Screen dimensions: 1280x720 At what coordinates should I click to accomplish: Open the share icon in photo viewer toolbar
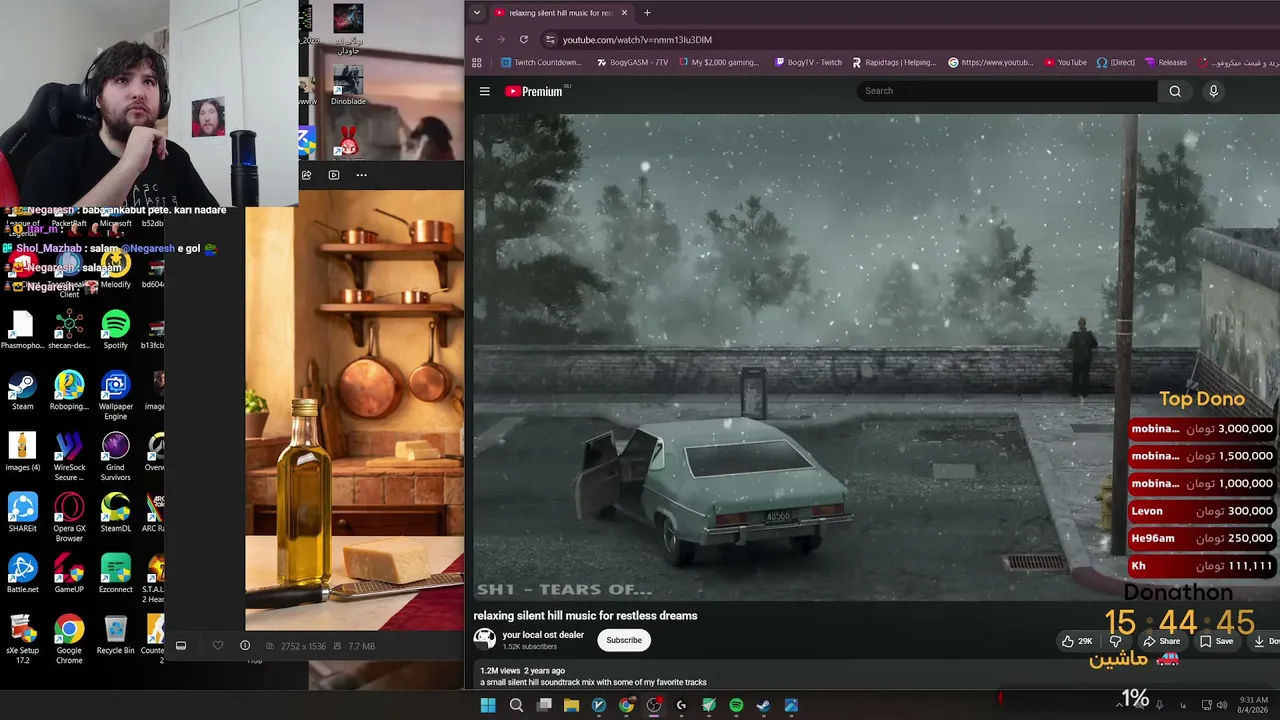click(306, 175)
